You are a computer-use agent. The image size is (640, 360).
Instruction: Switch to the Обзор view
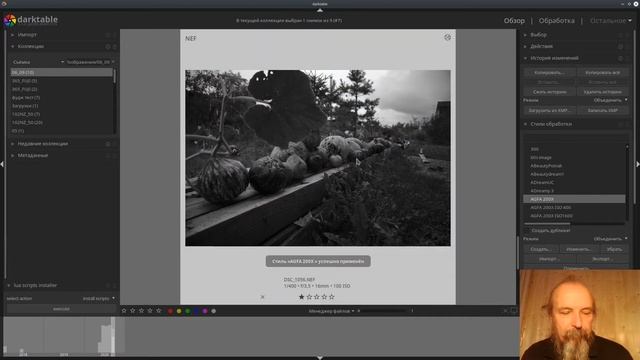click(x=514, y=20)
